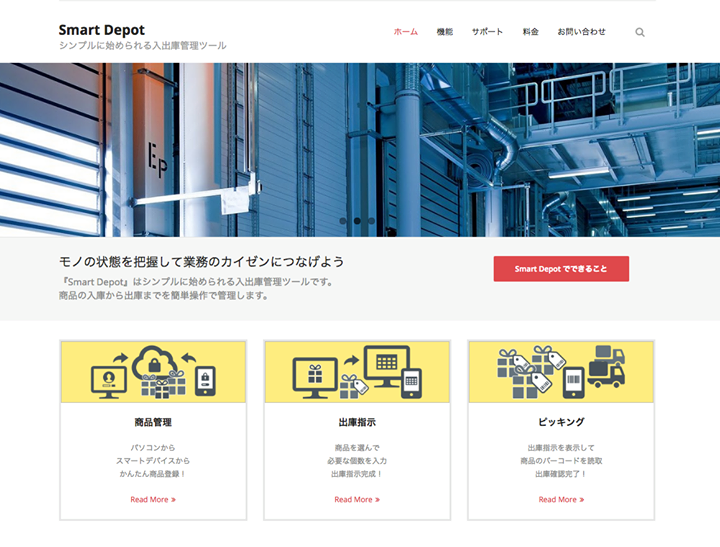This screenshot has width=720, height=547.
Task: Open Read More under ピッキング
Action: pyautogui.click(x=561, y=499)
